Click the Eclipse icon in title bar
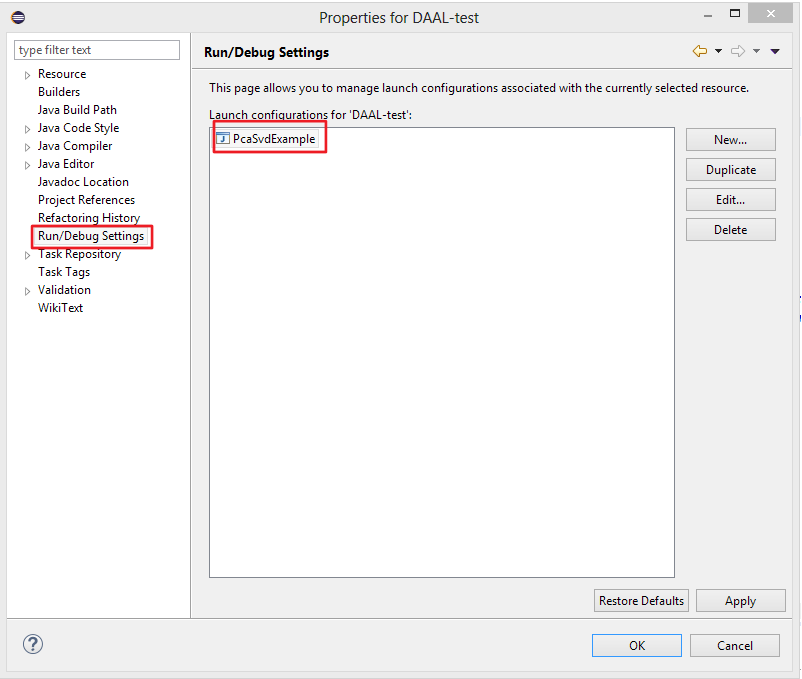This screenshot has height=679, width=802. 18,17
